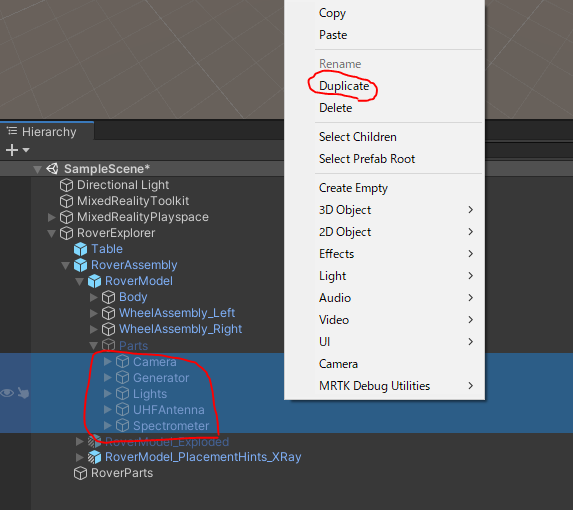This screenshot has height=510, width=573.
Task: Click the Generator object cube icon
Action: pos(122,377)
